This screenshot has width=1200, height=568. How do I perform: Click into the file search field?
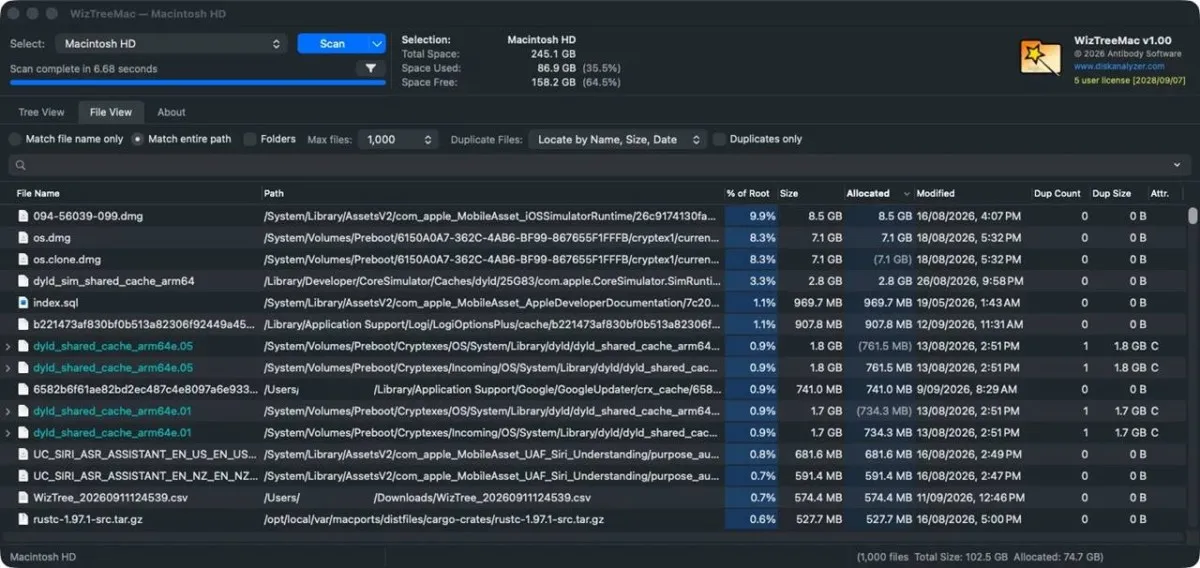pos(600,165)
